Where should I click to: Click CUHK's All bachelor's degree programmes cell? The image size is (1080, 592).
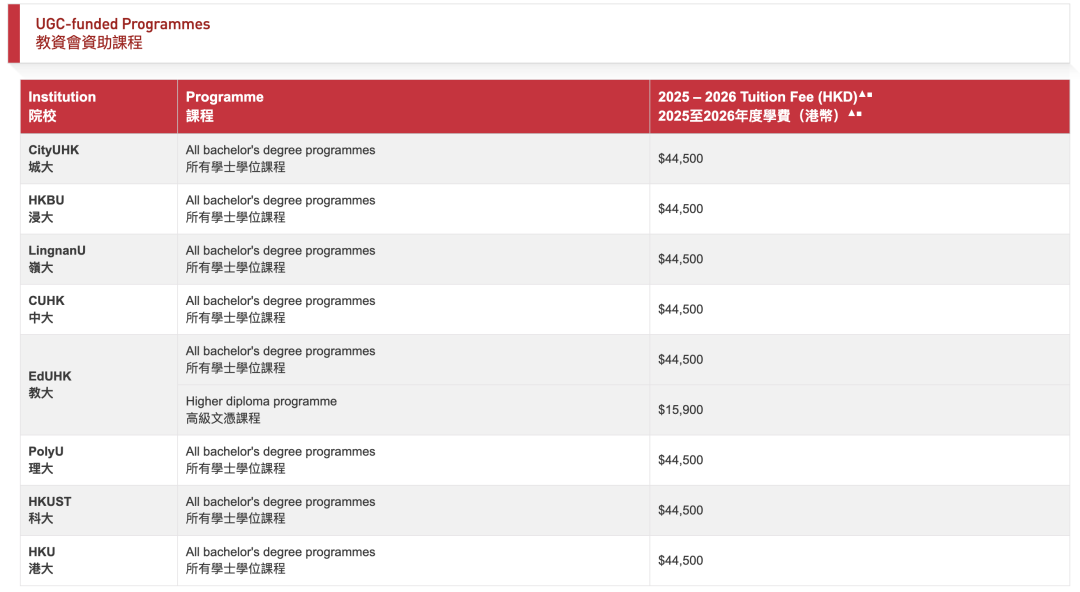click(413, 309)
